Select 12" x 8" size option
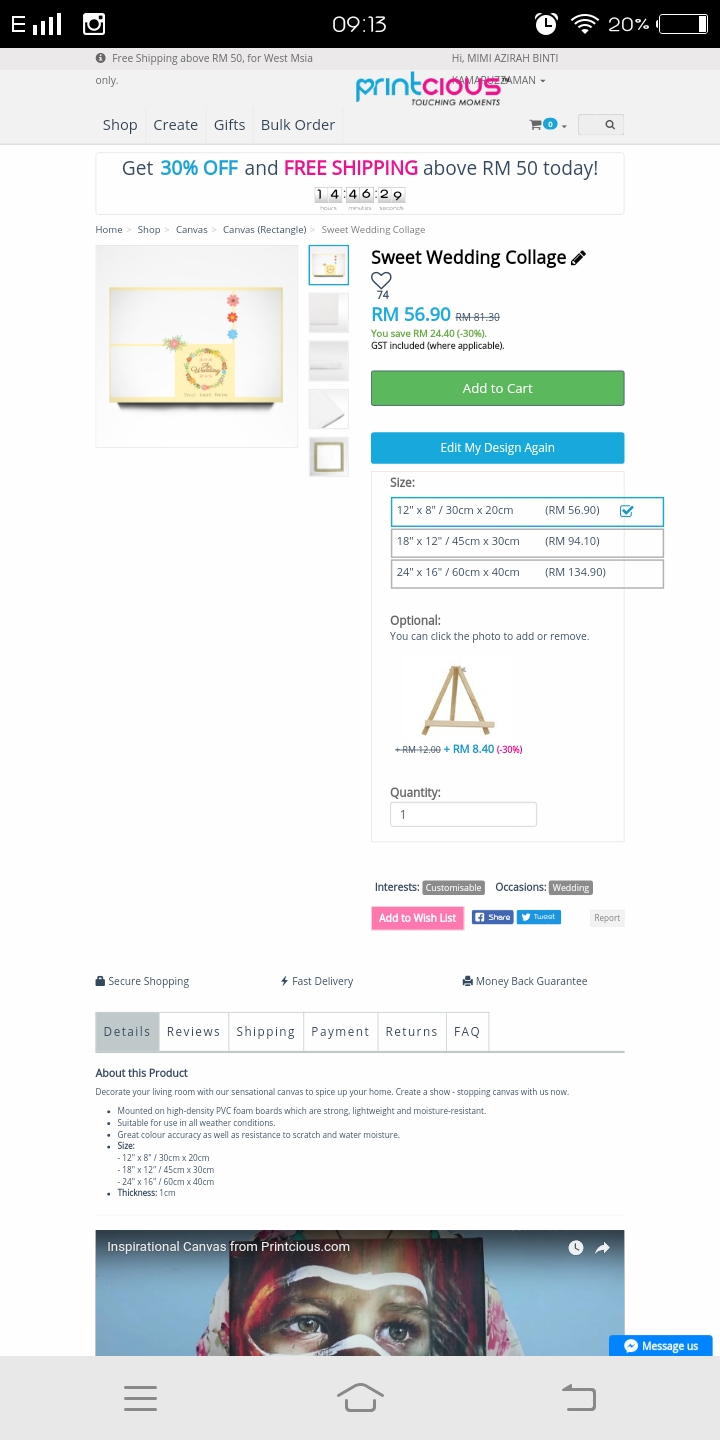Viewport: 720px width, 1440px height. [527, 511]
